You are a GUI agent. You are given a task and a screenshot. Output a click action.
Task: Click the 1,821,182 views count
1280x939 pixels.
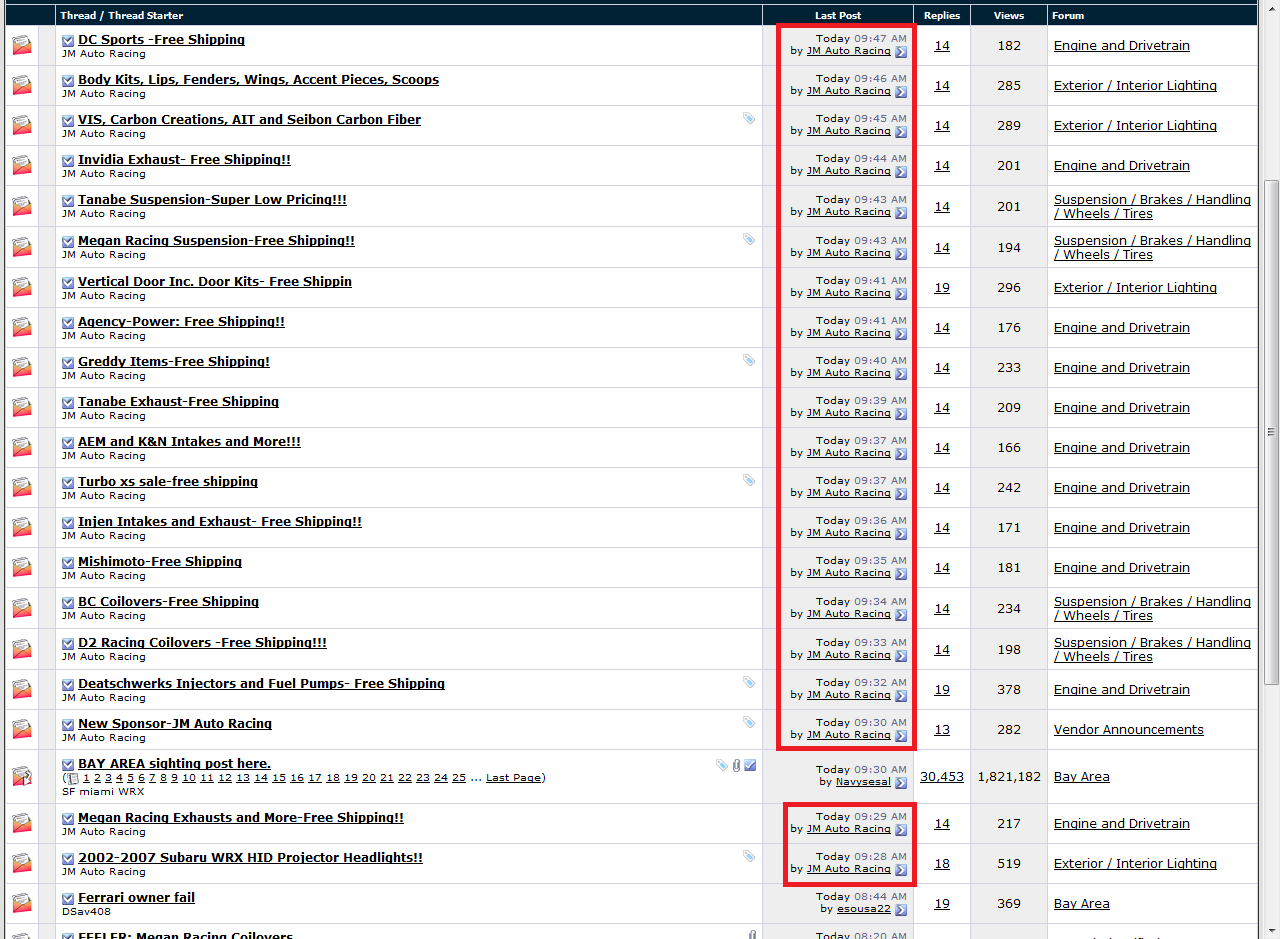[1009, 776]
